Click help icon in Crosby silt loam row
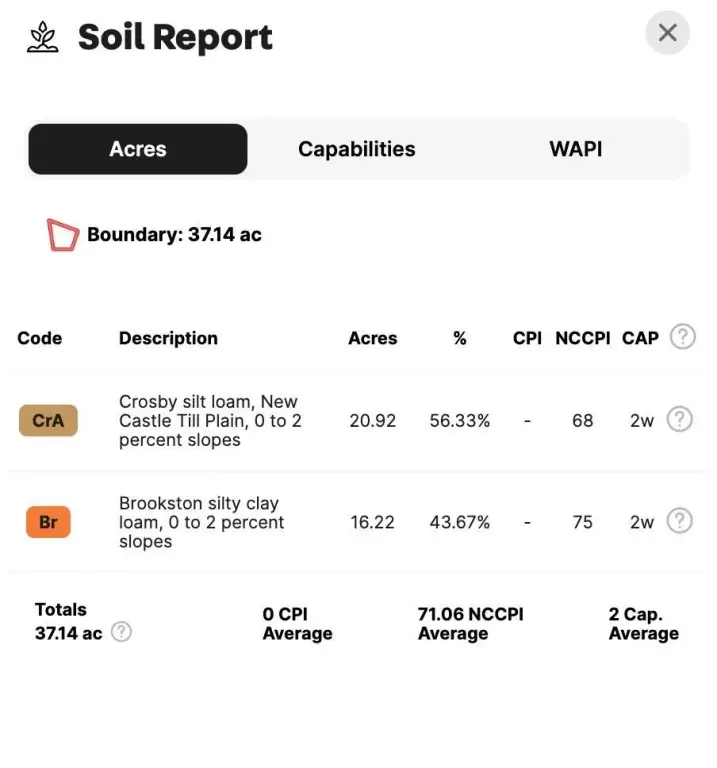 tap(679, 420)
